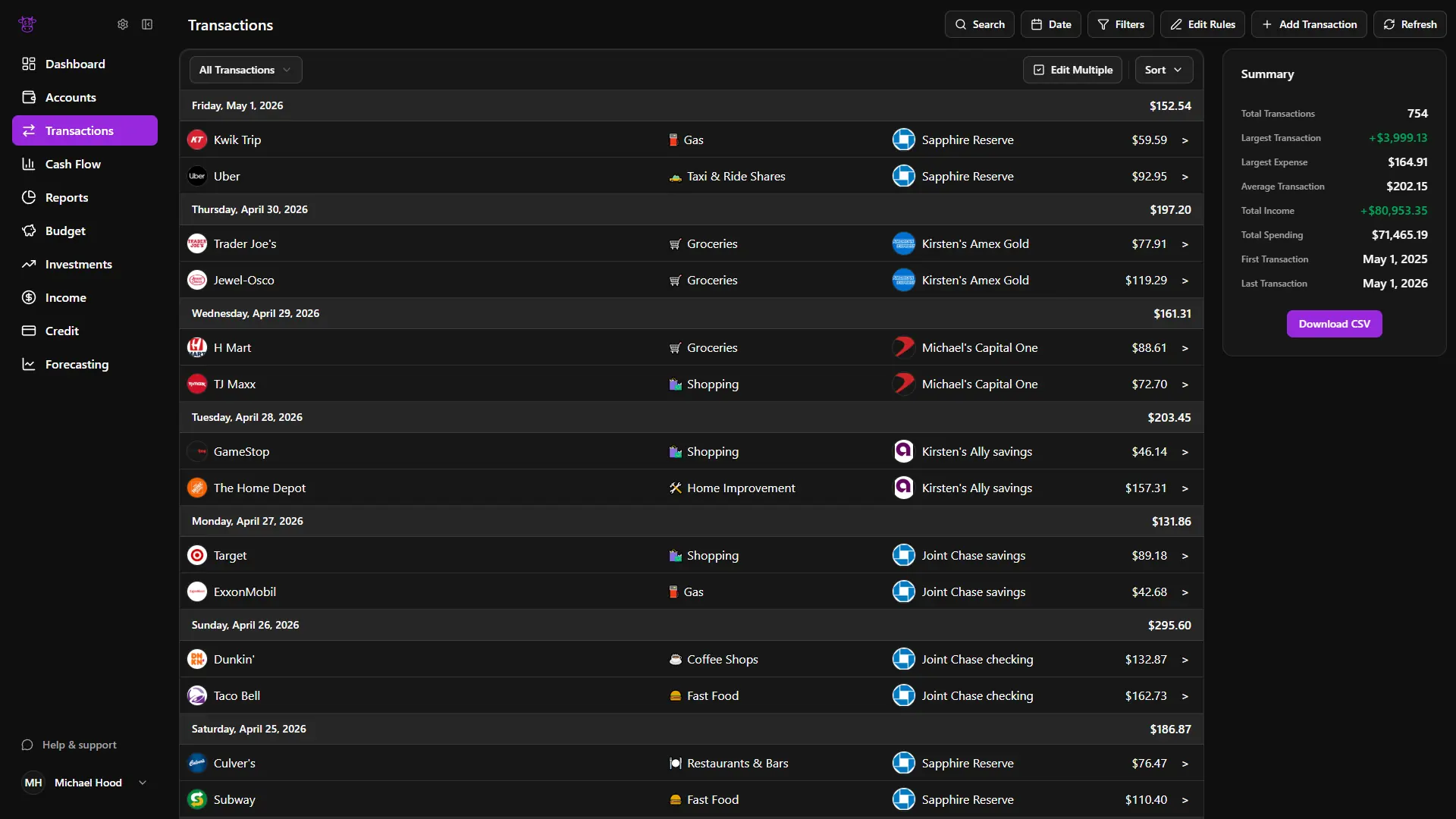
Task: Click Chase icon on Target row
Action: [x=904, y=555]
